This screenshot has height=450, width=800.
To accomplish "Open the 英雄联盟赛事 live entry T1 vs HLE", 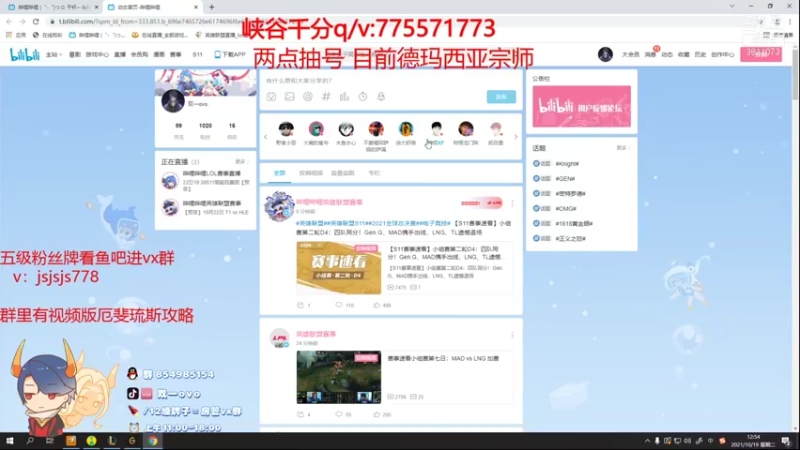I will [206, 208].
